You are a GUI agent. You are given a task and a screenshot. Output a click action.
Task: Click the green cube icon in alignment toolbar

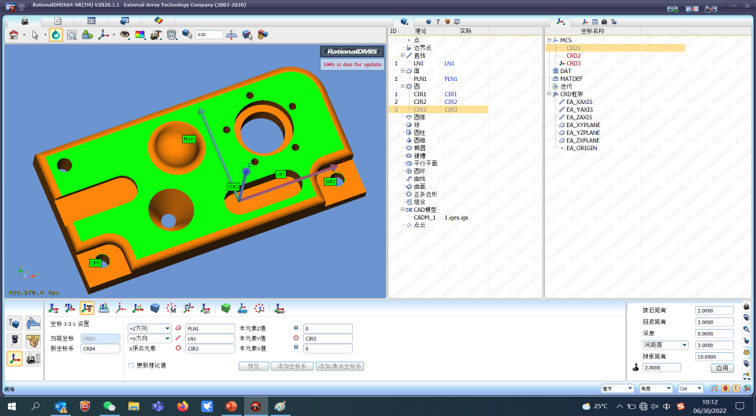[x=226, y=309]
